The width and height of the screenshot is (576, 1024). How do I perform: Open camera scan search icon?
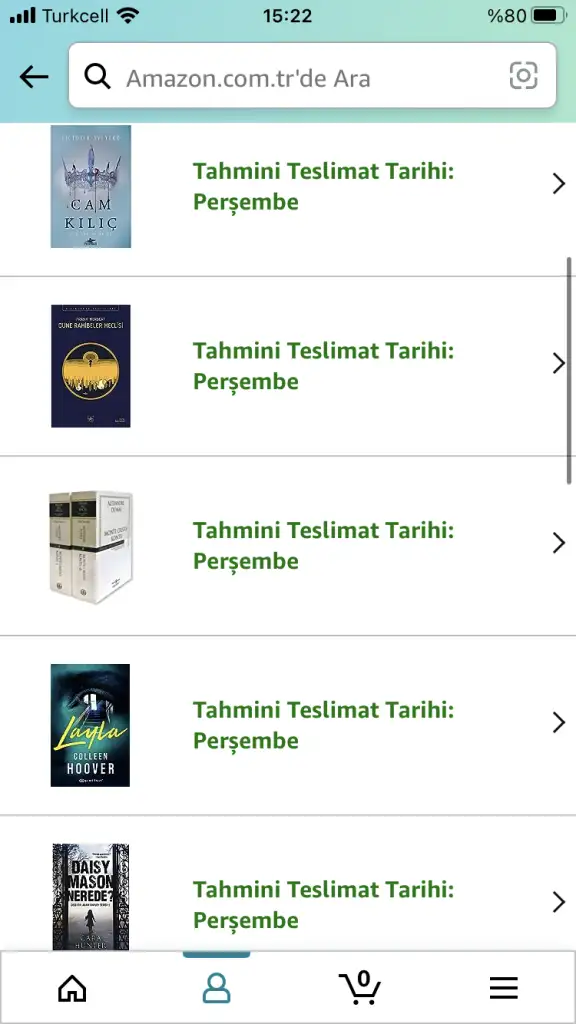click(523, 76)
